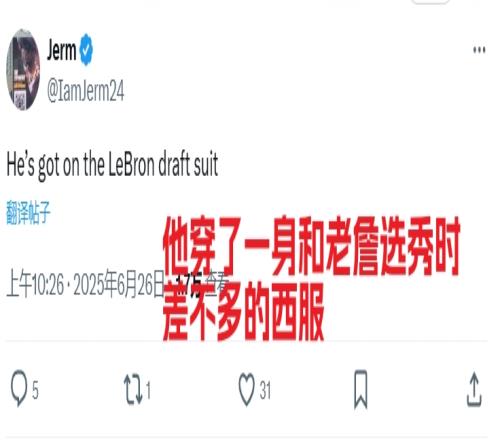The image size is (500, 440).
Task: Click the 查看 view count
Action: [x=202, y=284]
